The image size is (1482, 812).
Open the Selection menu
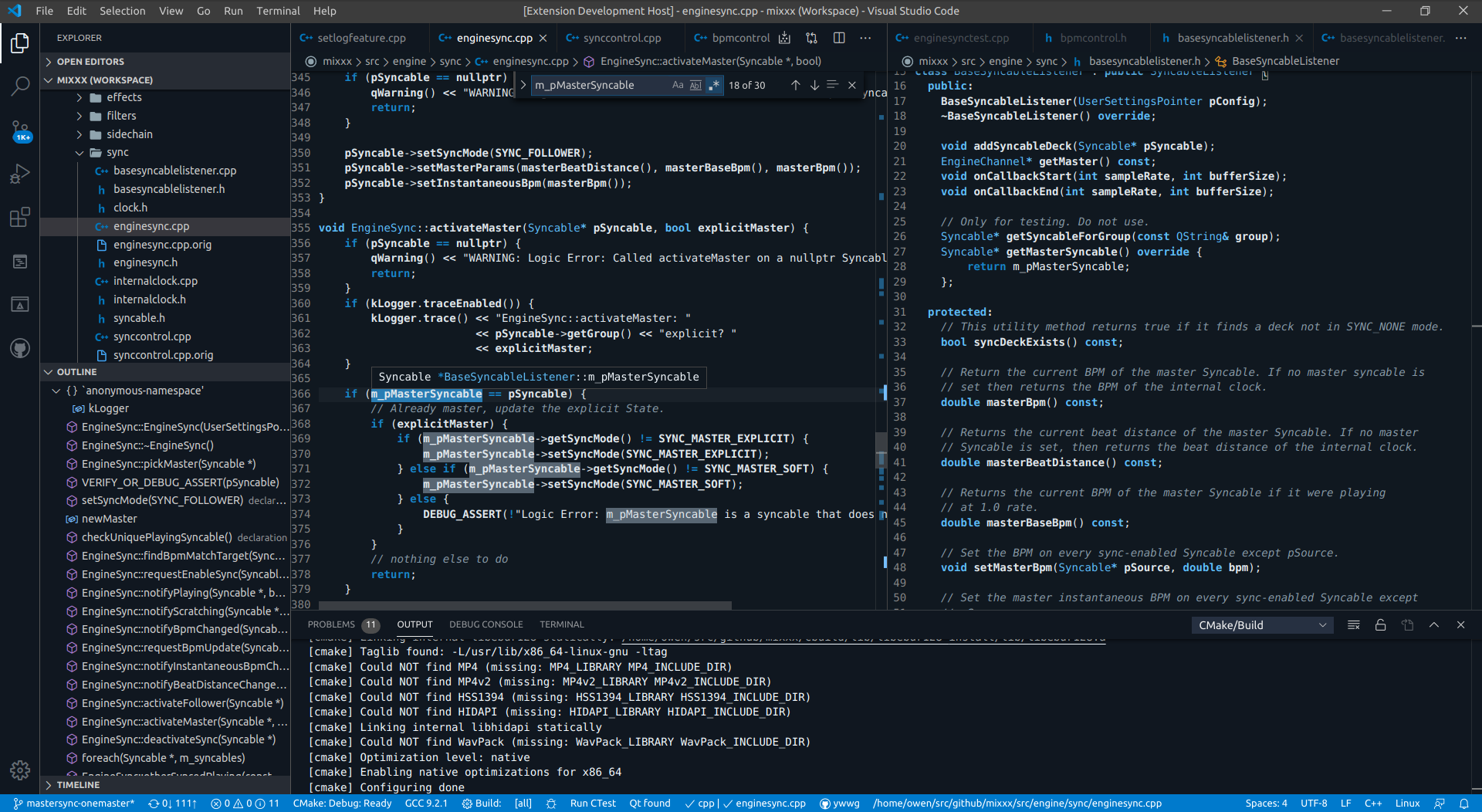tap(122, 11)
